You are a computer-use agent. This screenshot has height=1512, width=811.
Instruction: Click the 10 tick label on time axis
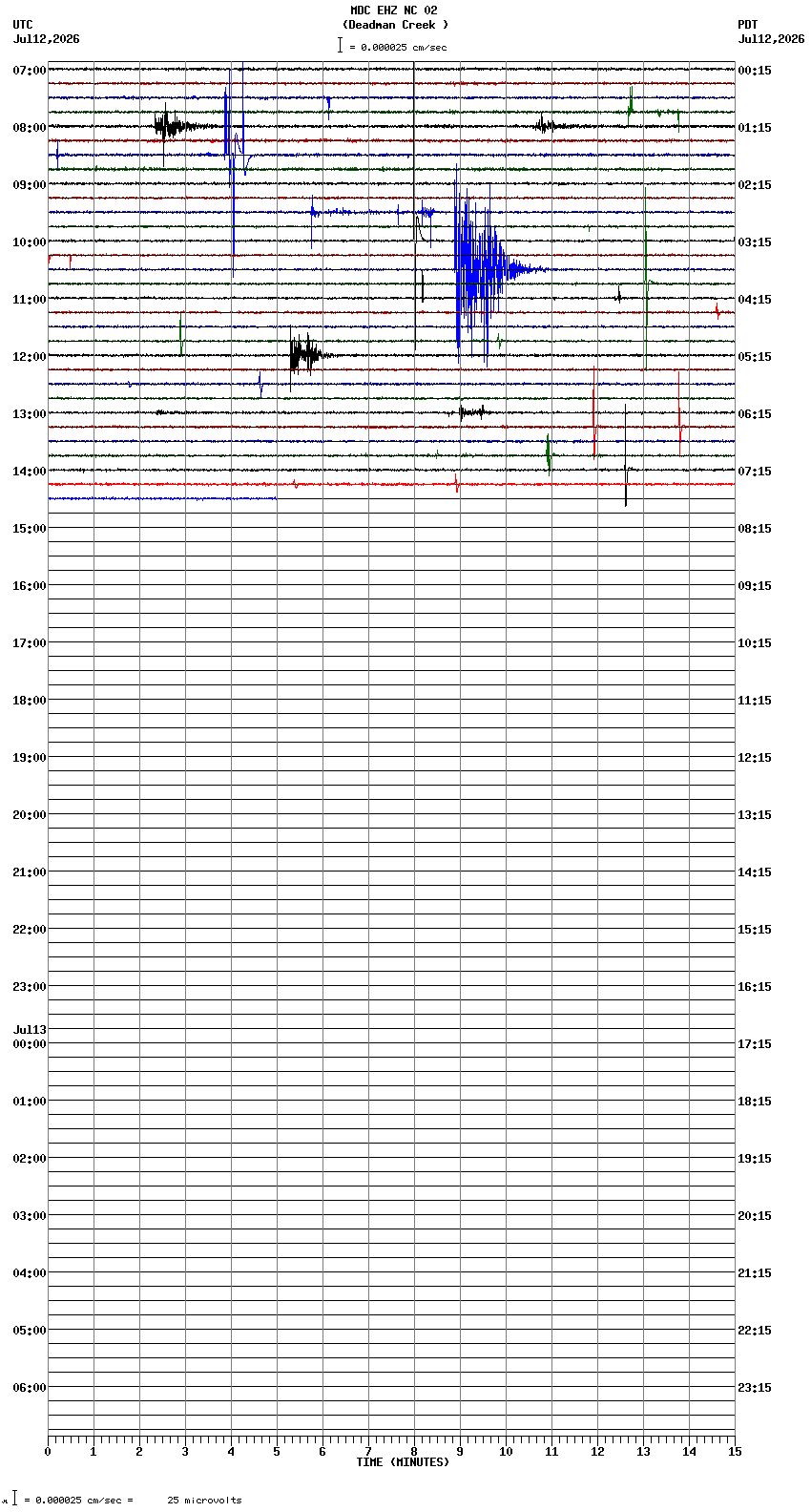click(x=506, y=1452)
